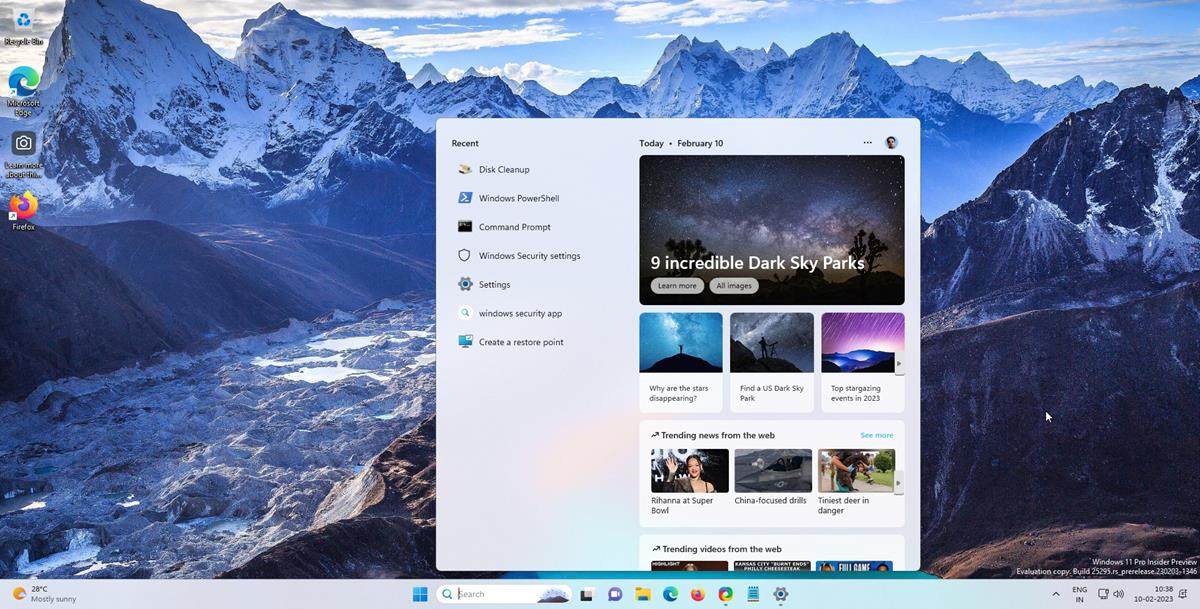Click the Windows Security settings shield icon

pyautogui.click(x=464, y=255)
